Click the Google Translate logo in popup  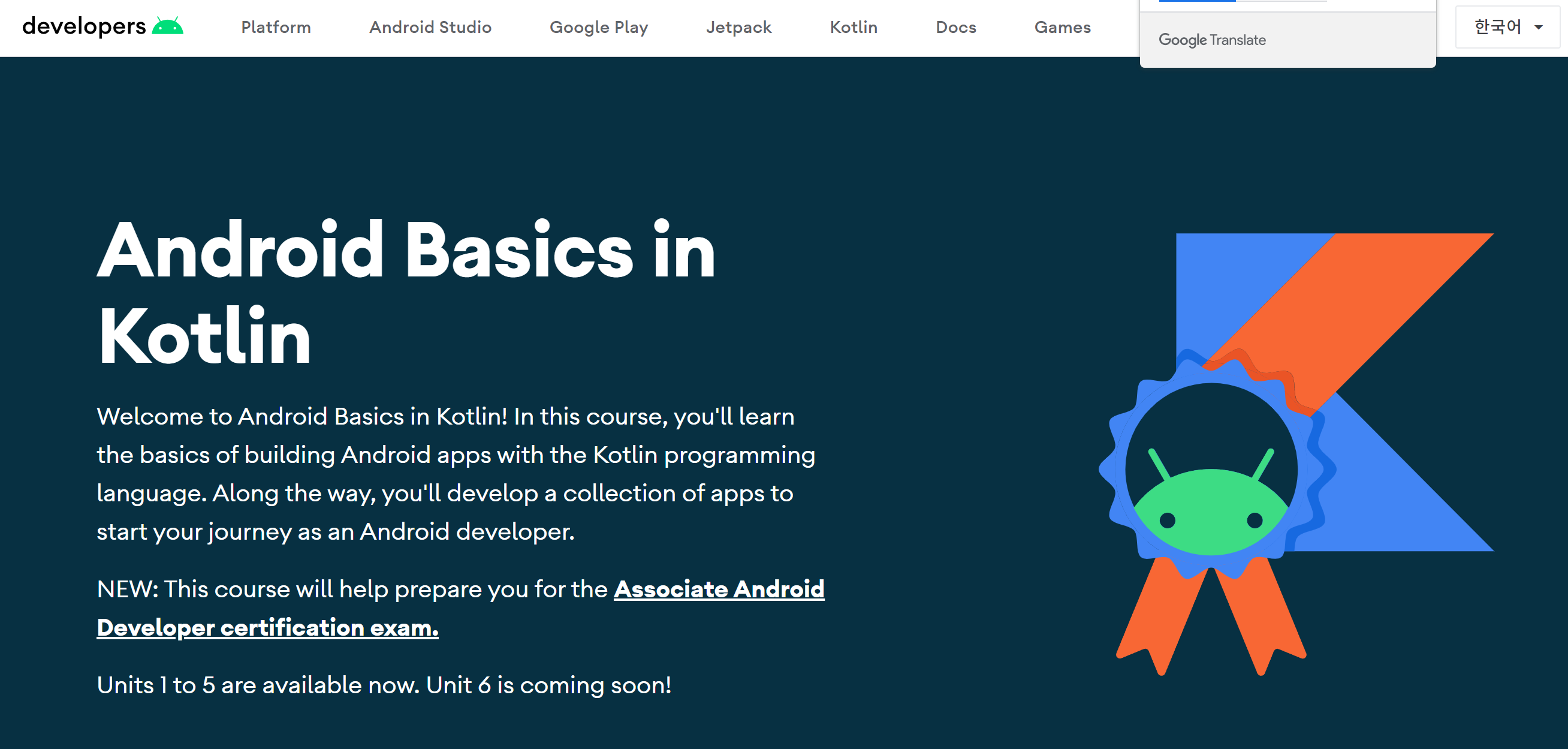point(1211,40)
